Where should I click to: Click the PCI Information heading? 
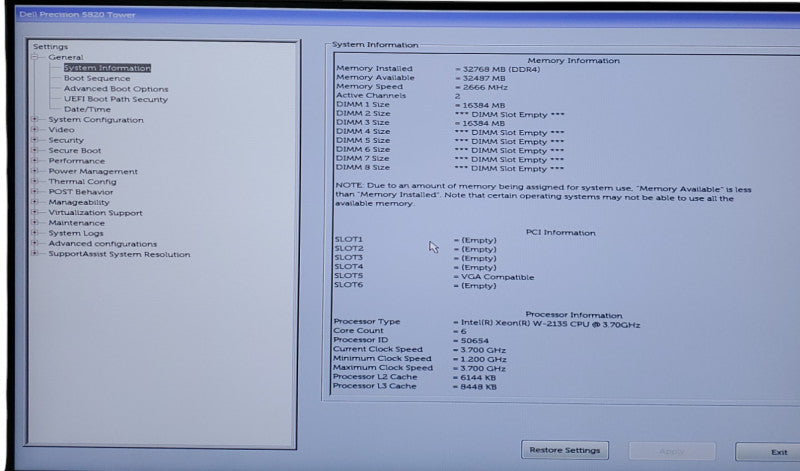[x=560, y=232]
